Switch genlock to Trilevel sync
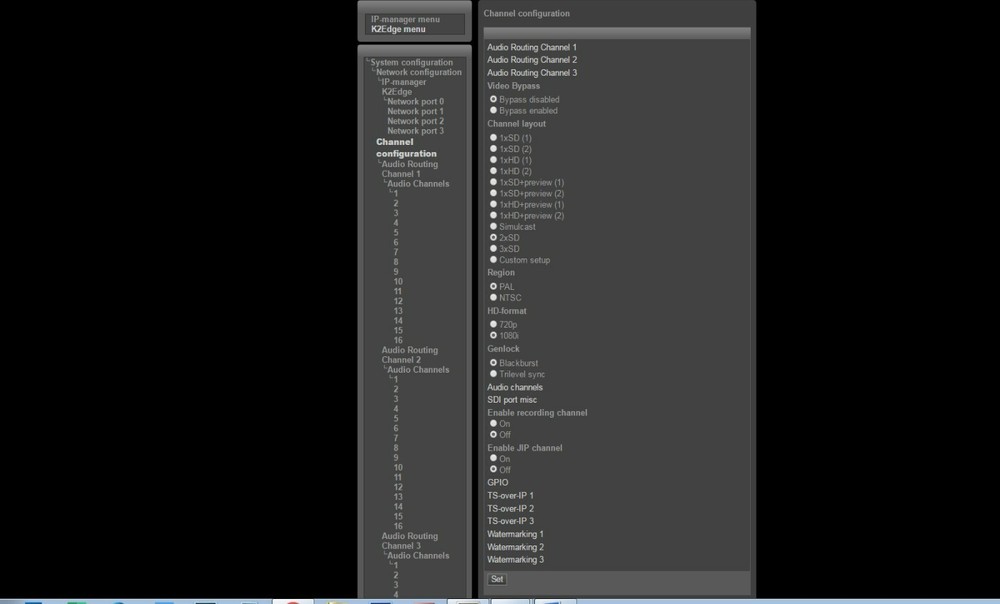The image size is (1000, 604). (x=493, y=374)
